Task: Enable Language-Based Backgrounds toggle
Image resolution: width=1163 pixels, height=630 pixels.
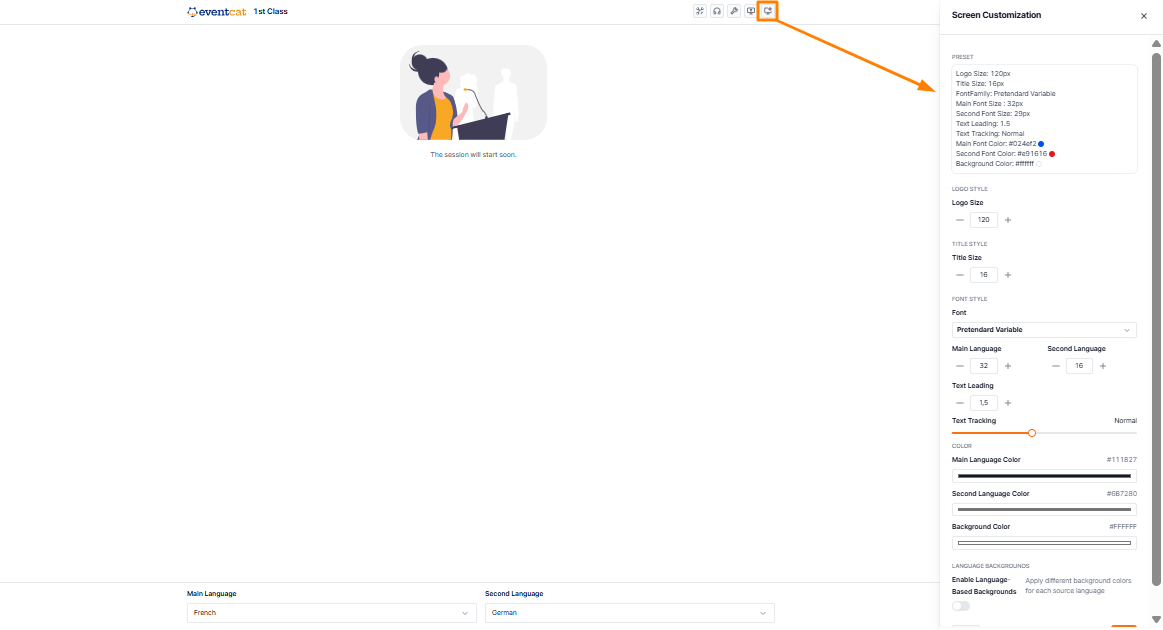Action: (x=961, y=606)
